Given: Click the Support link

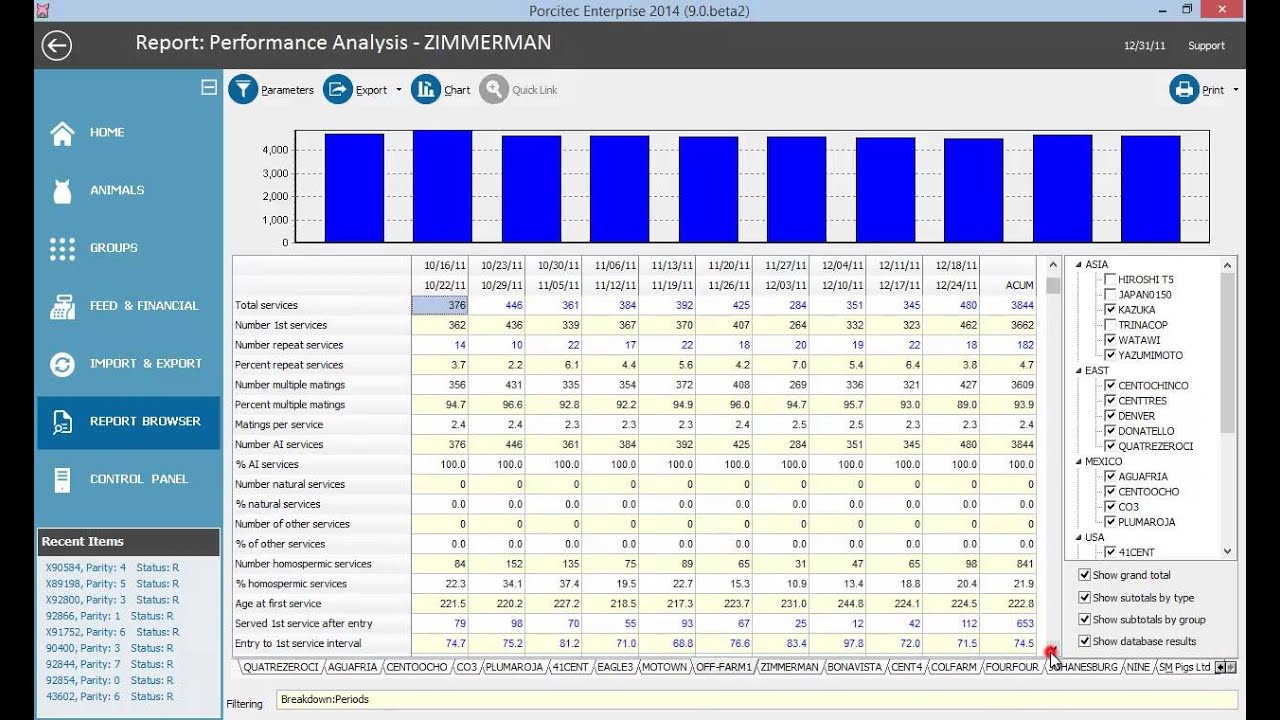Looking at the screenshot, I should pyautogui.click(x=1206, y=46).
